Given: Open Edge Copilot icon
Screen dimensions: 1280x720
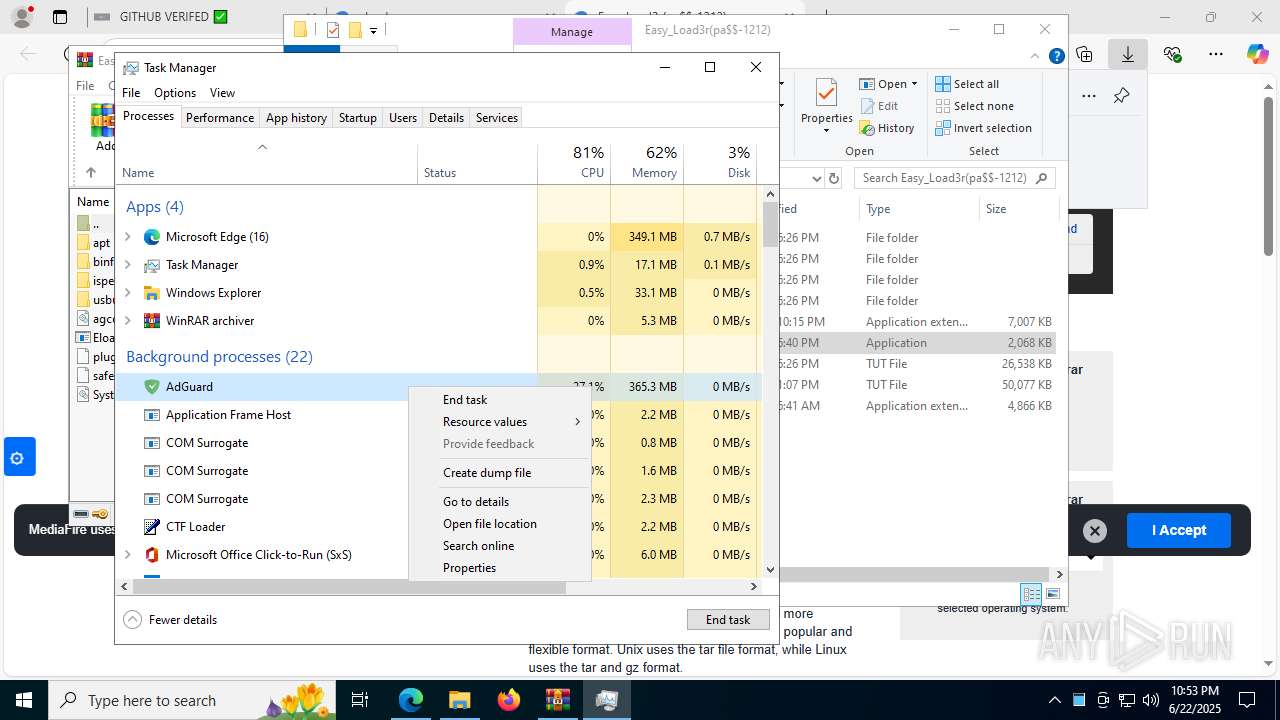Looking at the screenshot, I should click(1257, 54).
